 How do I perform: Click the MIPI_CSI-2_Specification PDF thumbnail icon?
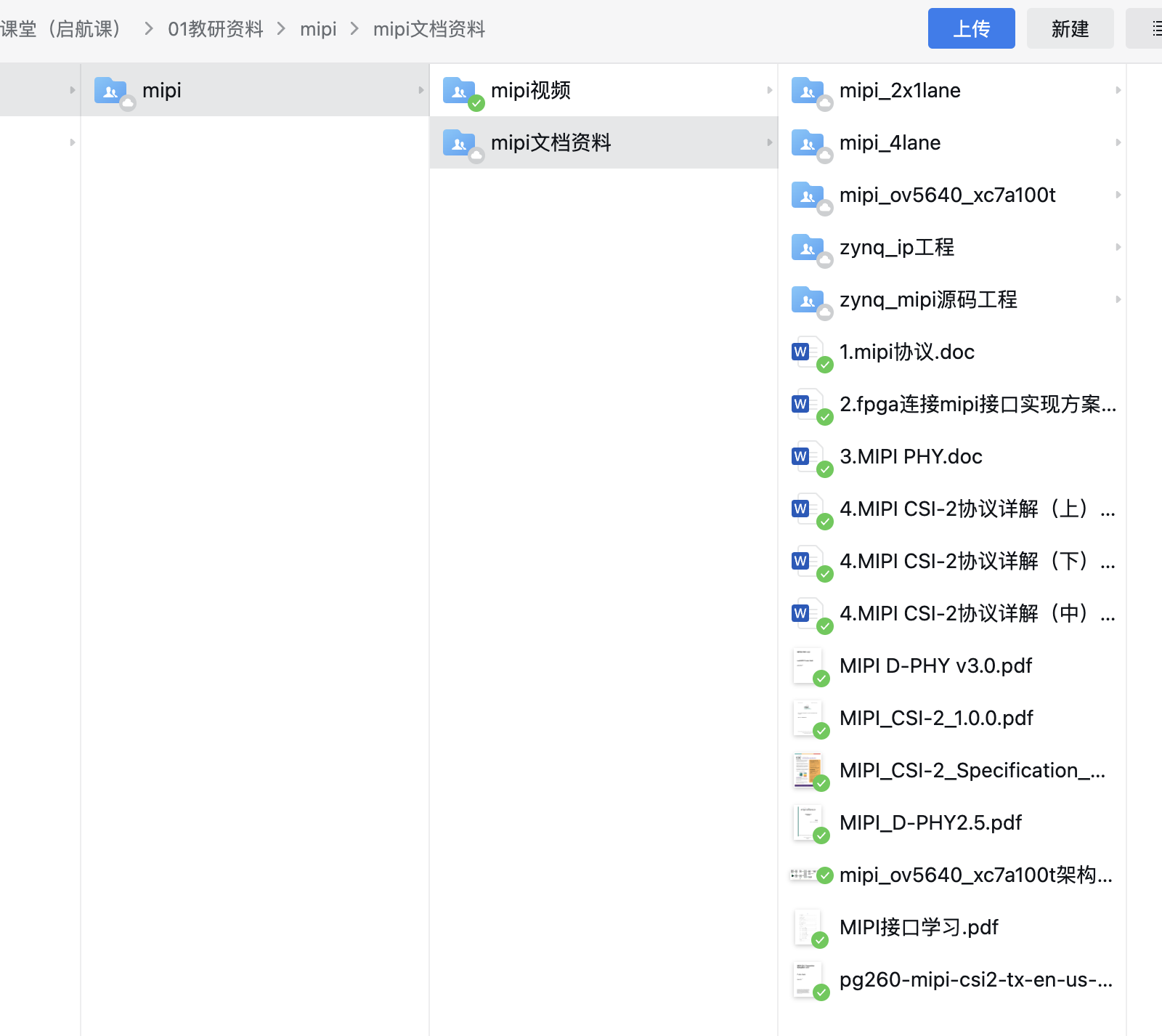pos(807,770)
